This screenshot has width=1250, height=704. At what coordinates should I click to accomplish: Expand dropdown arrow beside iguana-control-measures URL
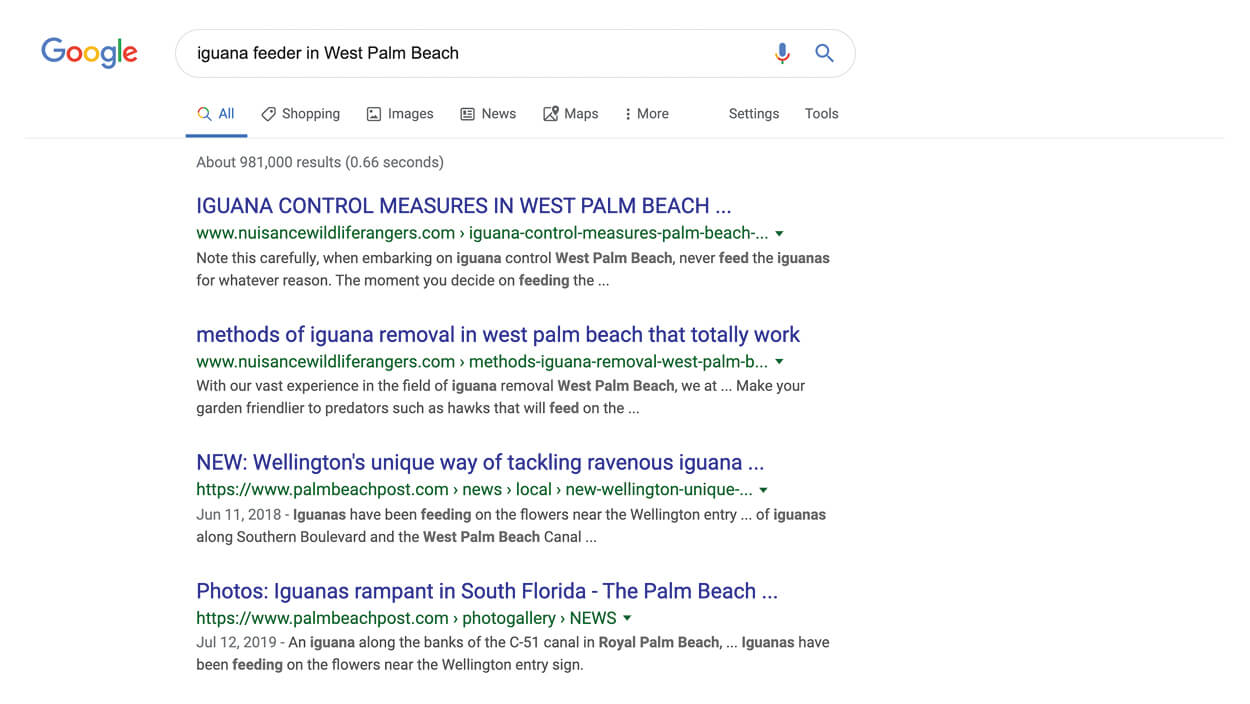(x=779, y=234)
